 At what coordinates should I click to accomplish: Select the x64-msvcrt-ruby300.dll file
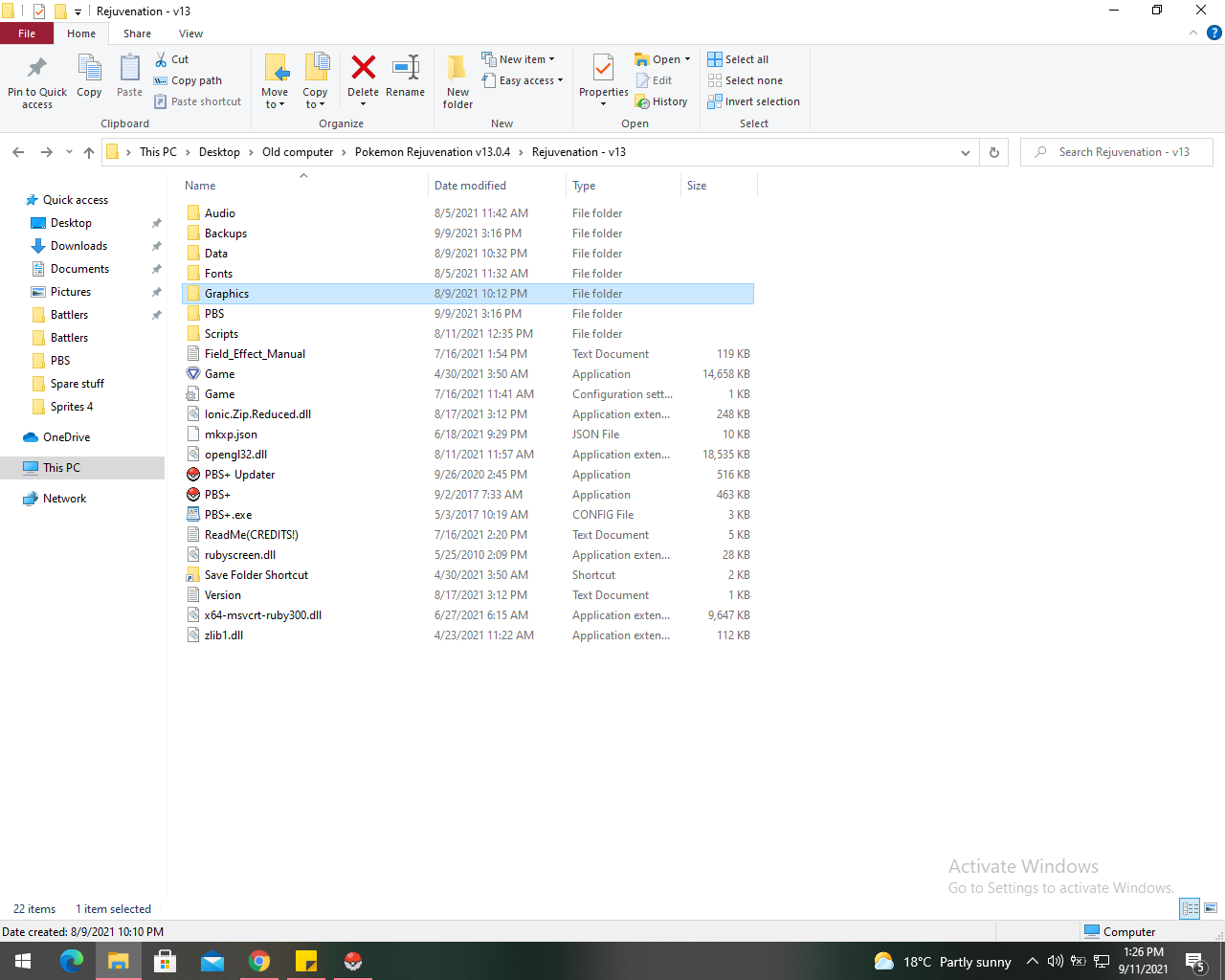coord(262,615)
